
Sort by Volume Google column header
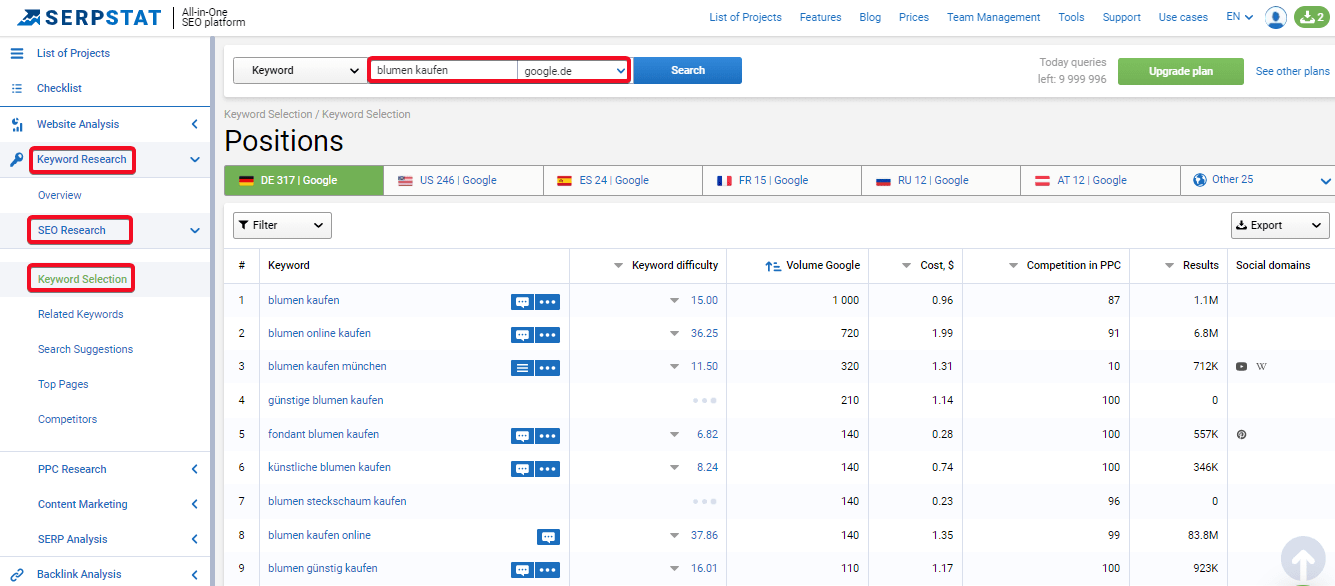813,265
